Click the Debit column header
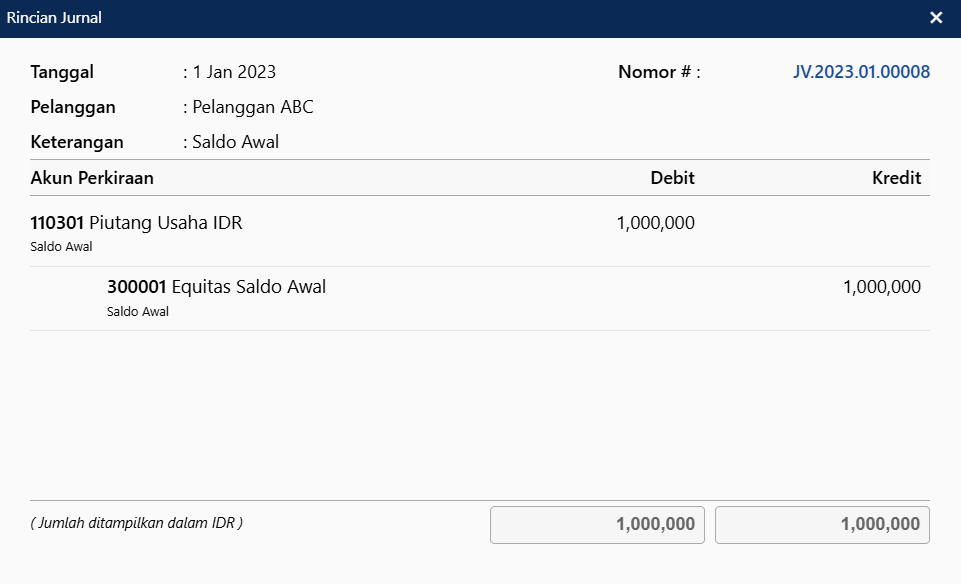Viewport: 961px width, 584px height. [672, 178]
